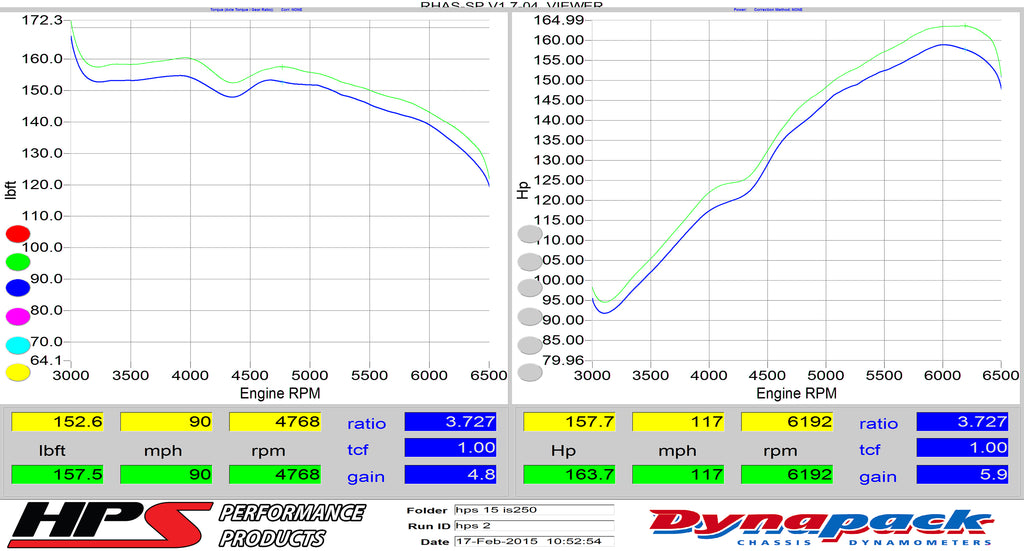Click the yellow 6192 rpm value box

tap(787, 422)
